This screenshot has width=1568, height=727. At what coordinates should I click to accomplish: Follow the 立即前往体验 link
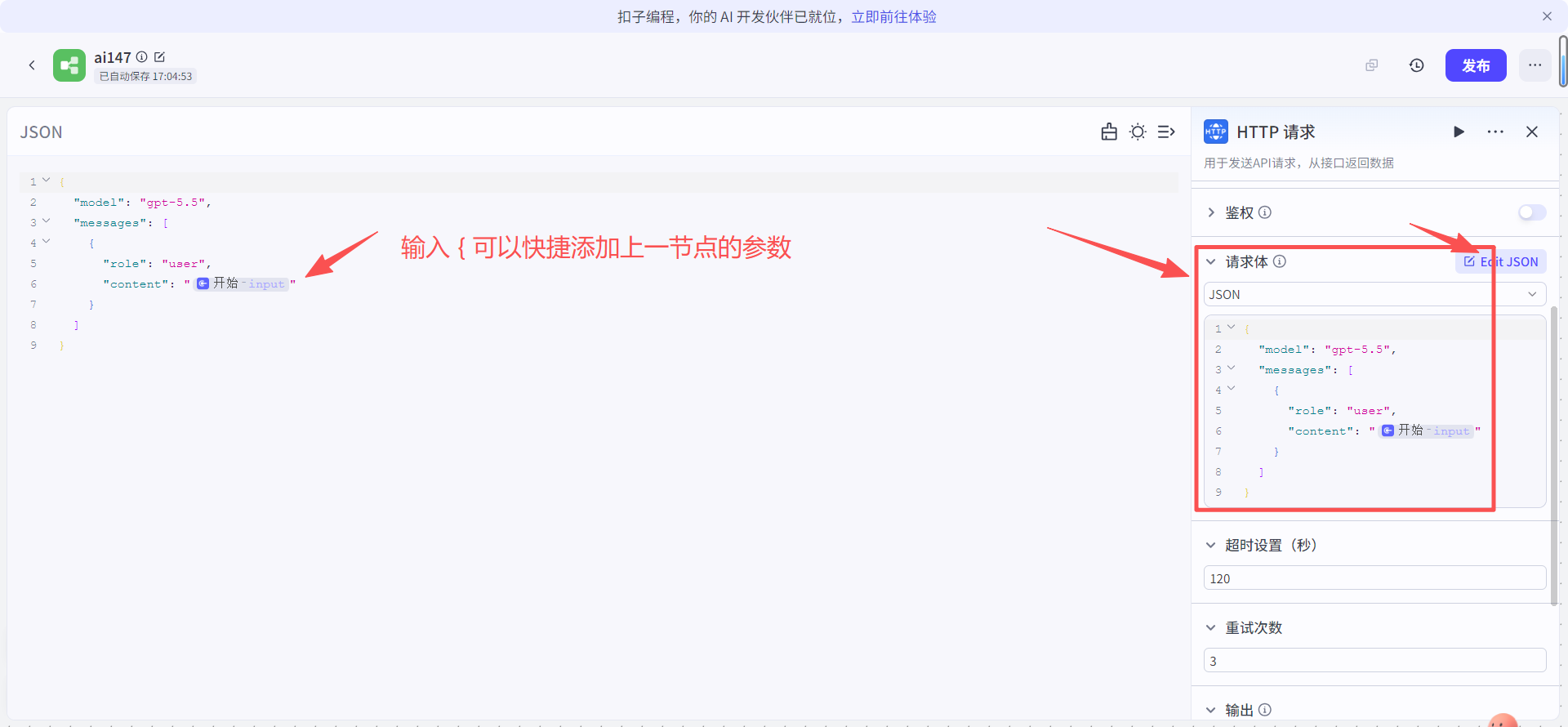(894, 16)
